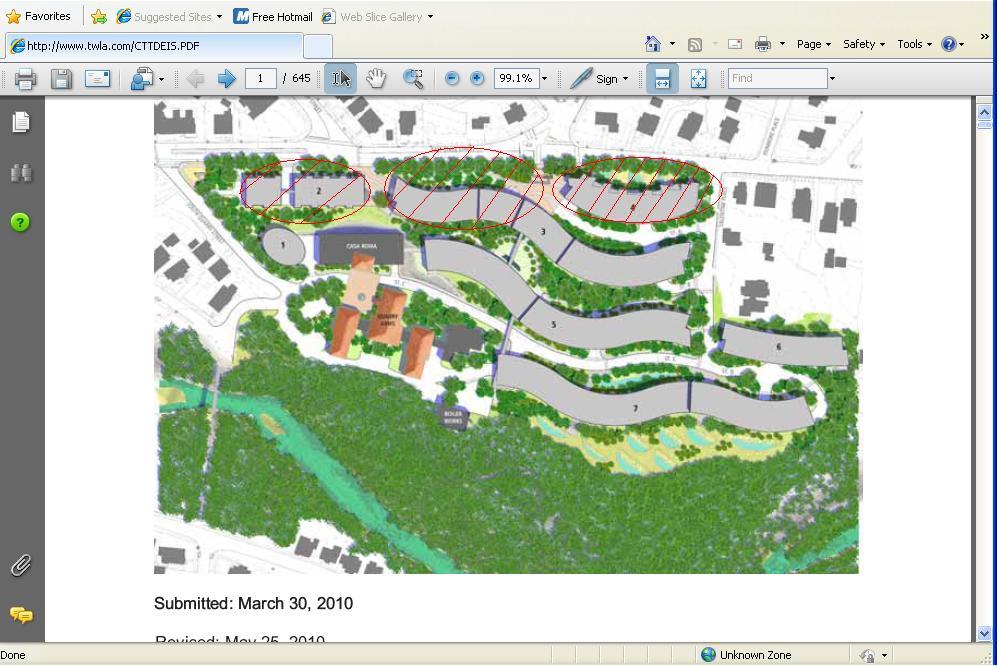The width and height of the screenshot is (999, 666).
Task: Click the zoom in plus button
Action: (x=477, y=79)
